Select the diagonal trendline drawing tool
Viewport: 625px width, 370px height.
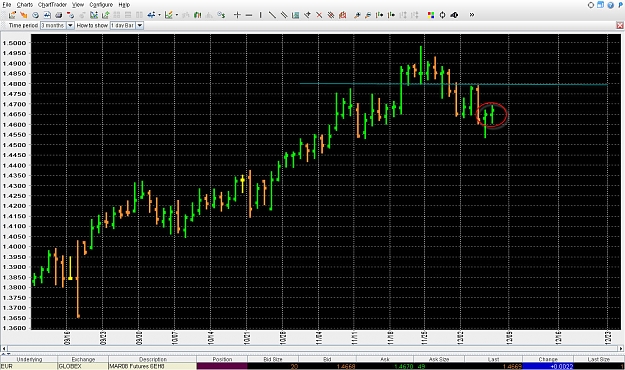point(272,15)
